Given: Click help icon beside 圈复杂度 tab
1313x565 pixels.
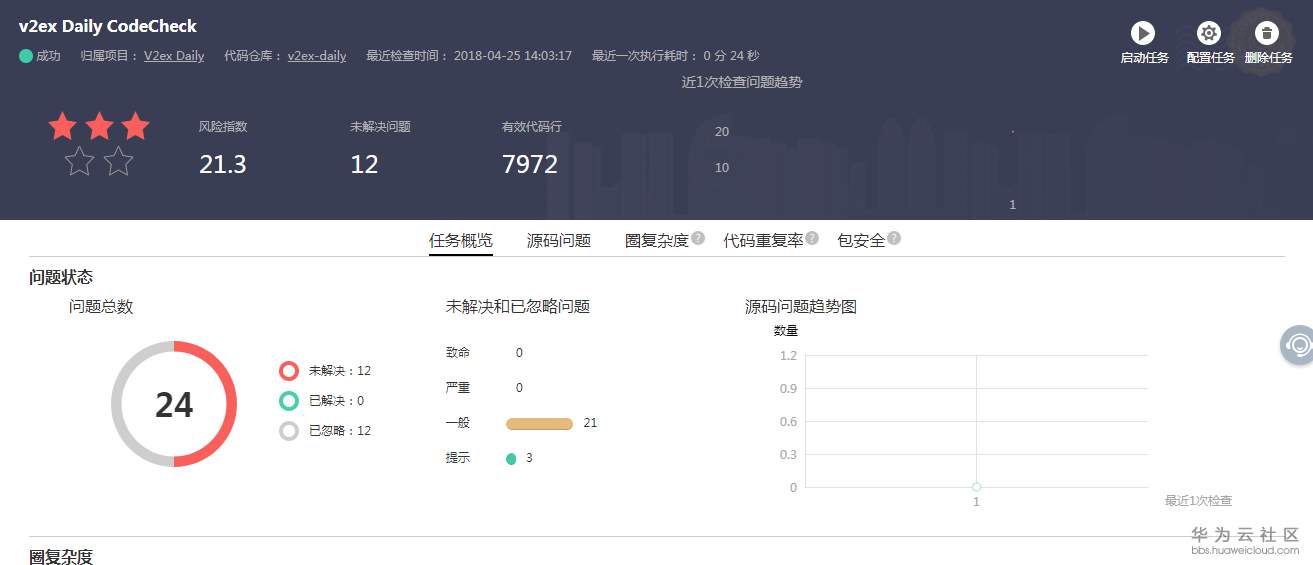Looking at the screenshot, I should [698, 238].
